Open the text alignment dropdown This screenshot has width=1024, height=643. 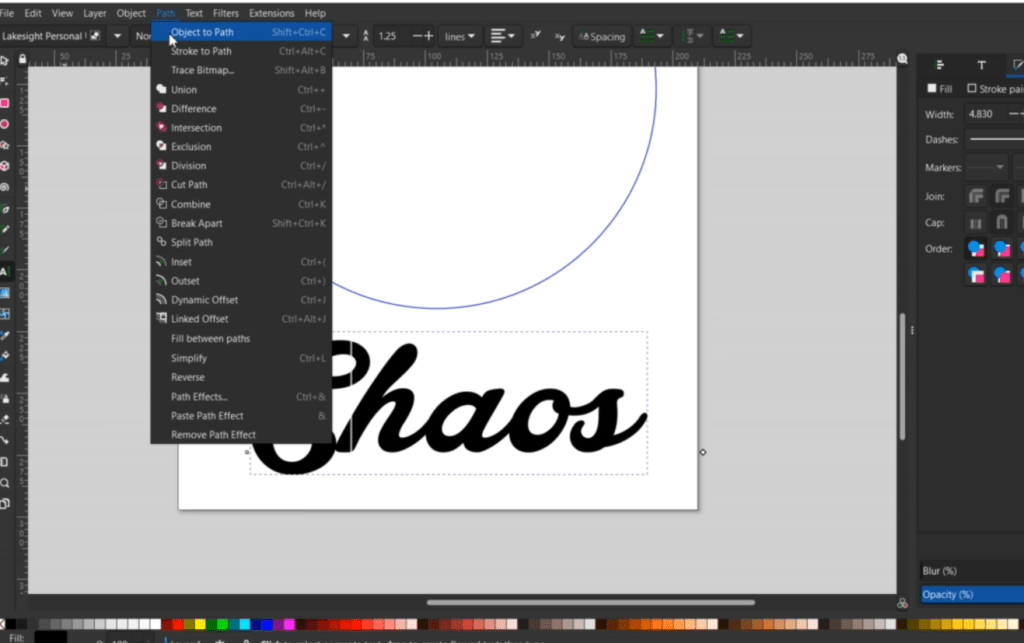503,36
